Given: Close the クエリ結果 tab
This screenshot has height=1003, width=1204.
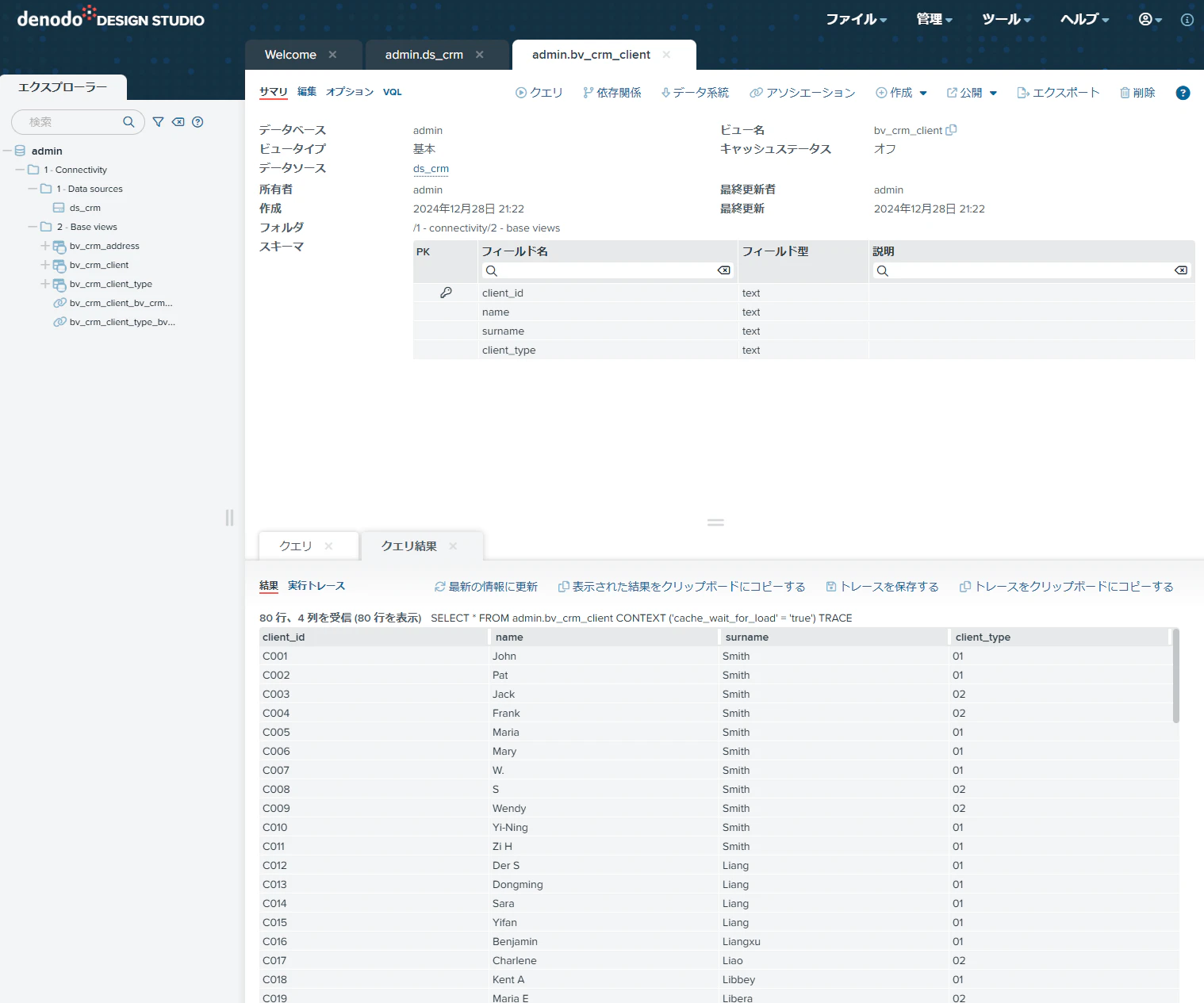Looking at the screenshot, I should [x=453, y=546].
